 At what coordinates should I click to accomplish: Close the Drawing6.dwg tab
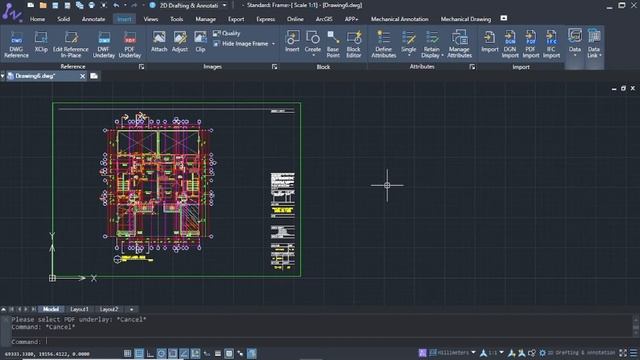pyautogui.click(x=82, y=76)
